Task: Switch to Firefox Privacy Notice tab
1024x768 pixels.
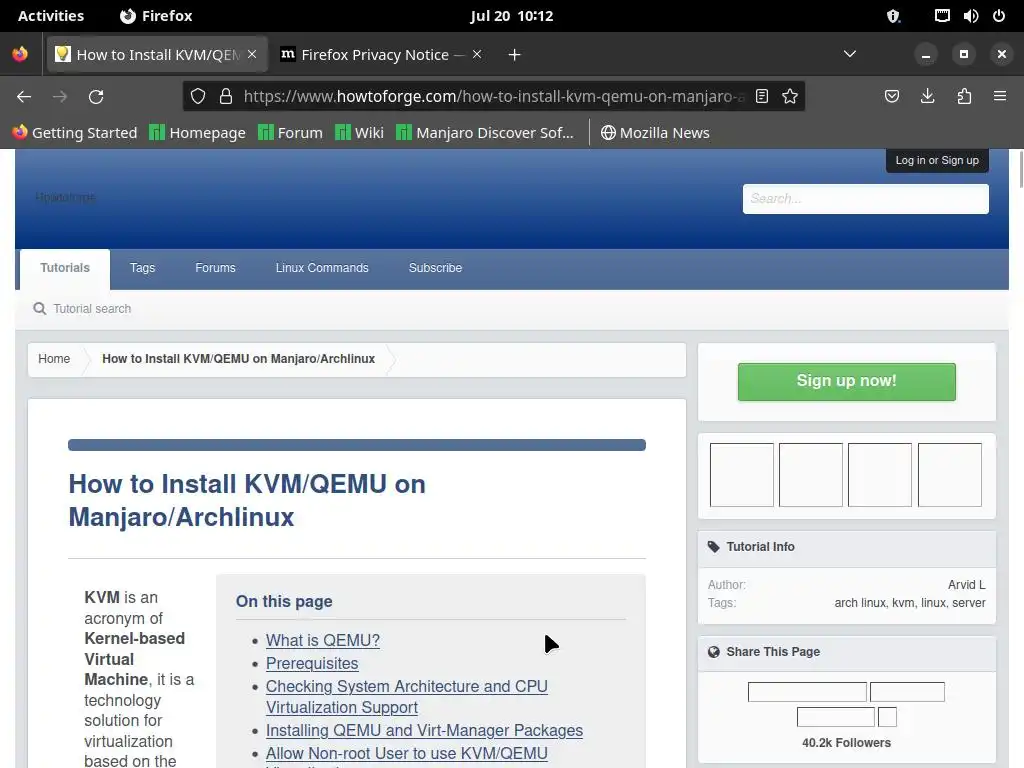Action: (381, 55)
